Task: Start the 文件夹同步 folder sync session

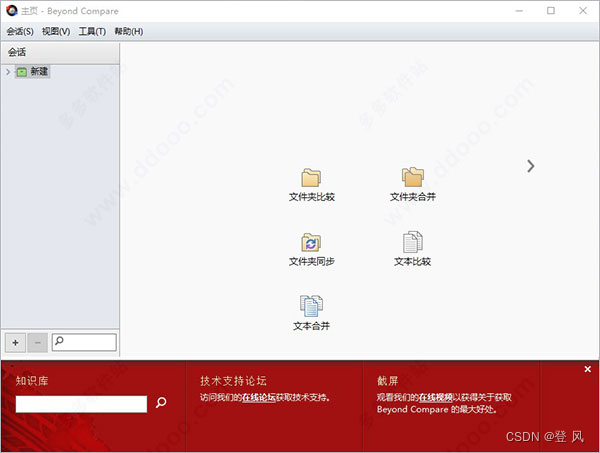Action: click(x=311, y=249)
